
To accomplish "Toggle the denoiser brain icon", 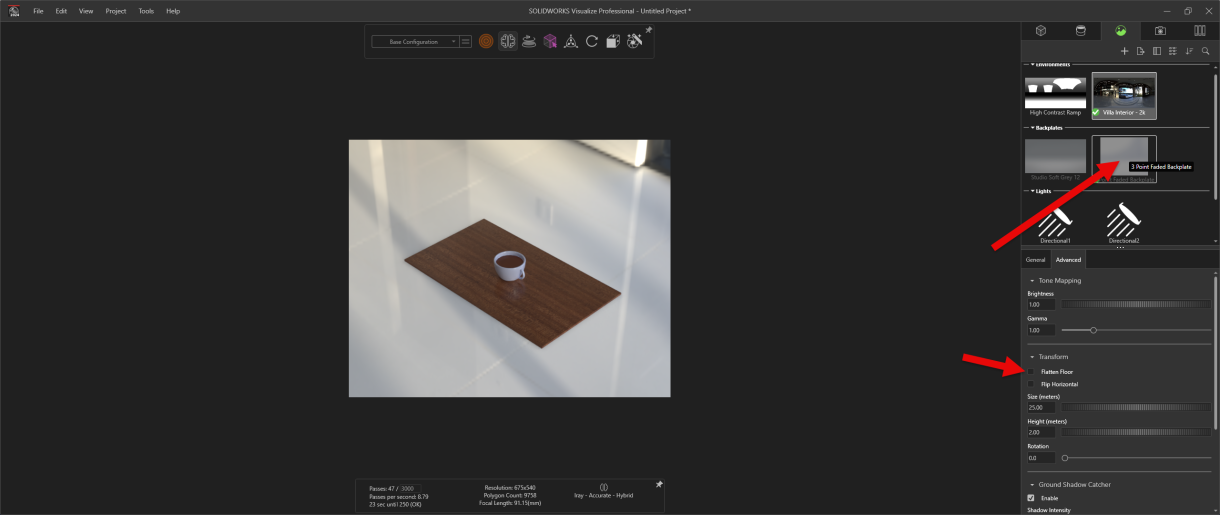I will tap(508, 42).
